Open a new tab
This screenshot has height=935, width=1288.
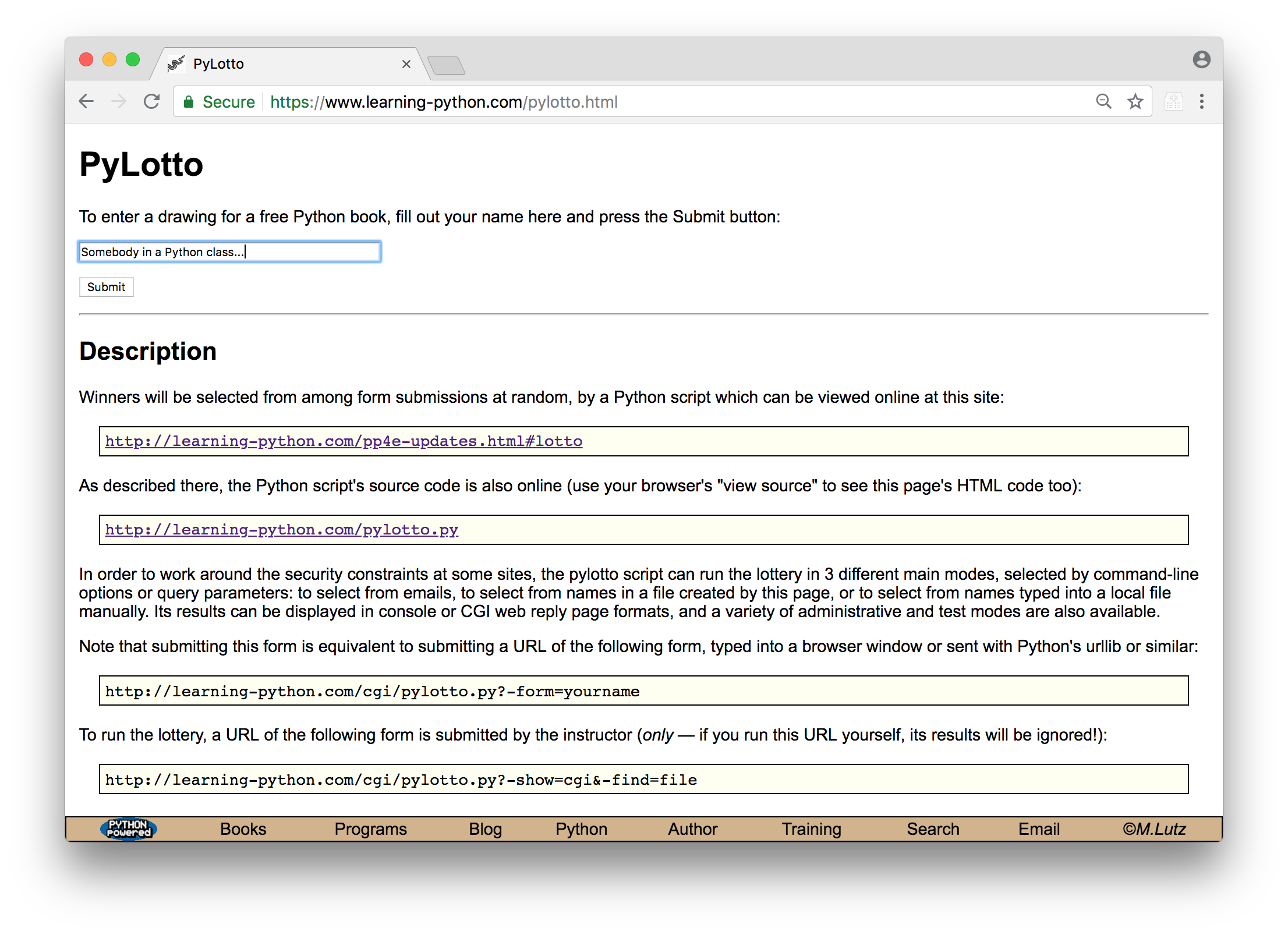(x=446, y=65)
